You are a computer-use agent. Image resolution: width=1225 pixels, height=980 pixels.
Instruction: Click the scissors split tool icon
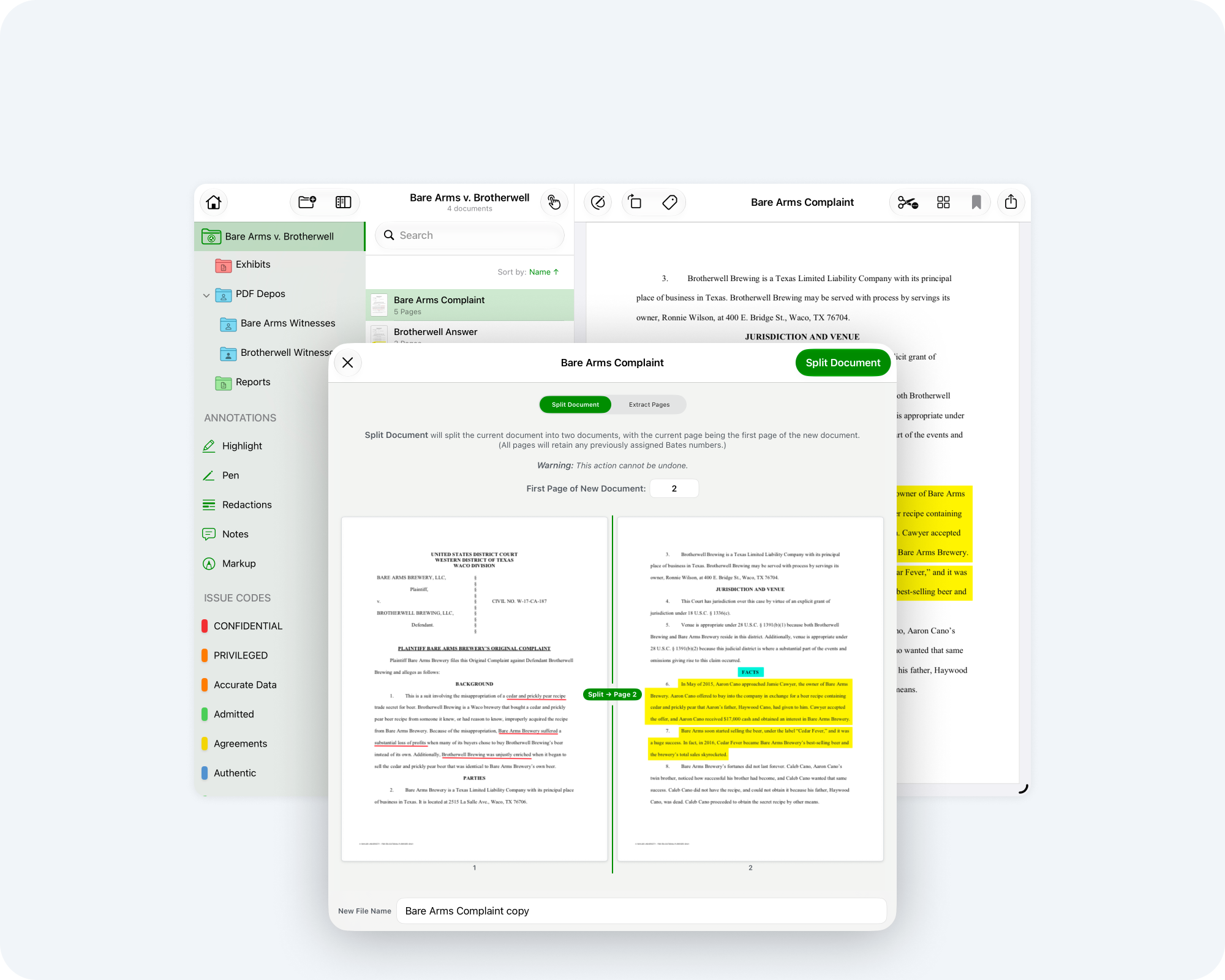[908, 202]
